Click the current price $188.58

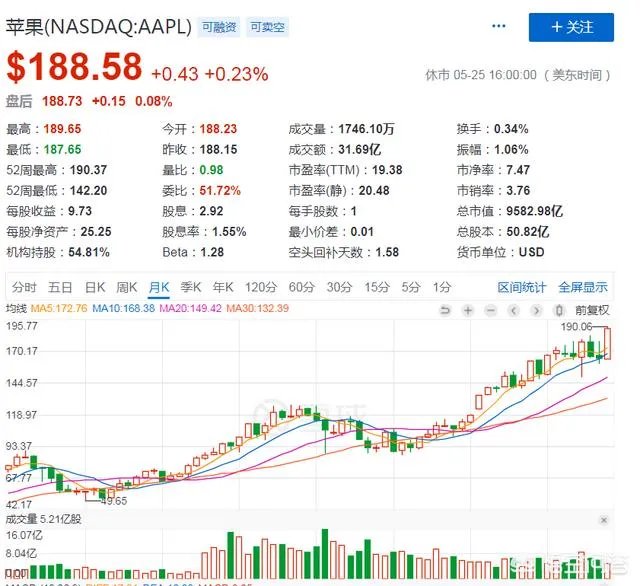(74, 67)
